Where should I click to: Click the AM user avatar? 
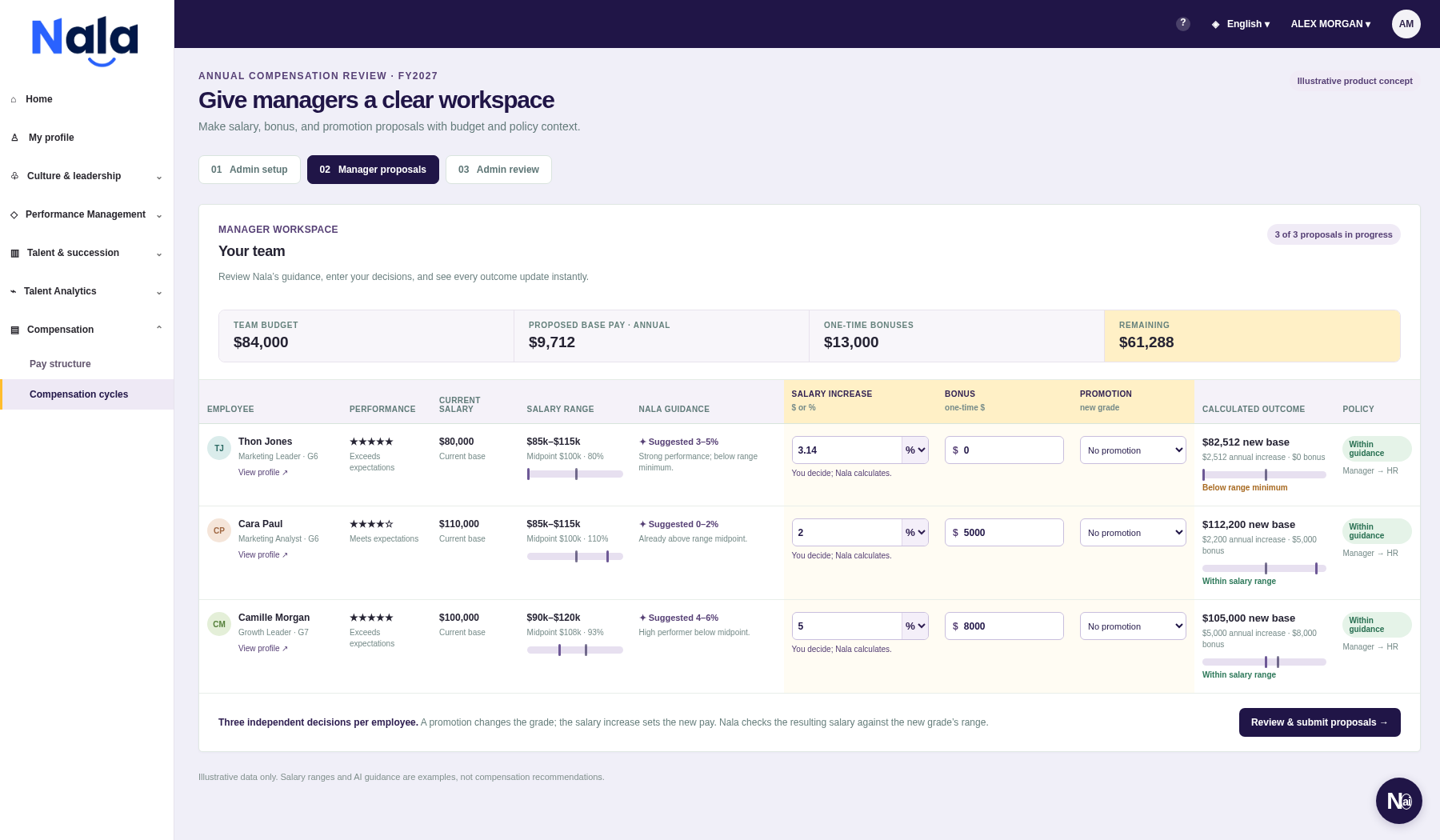(1406, 24)
